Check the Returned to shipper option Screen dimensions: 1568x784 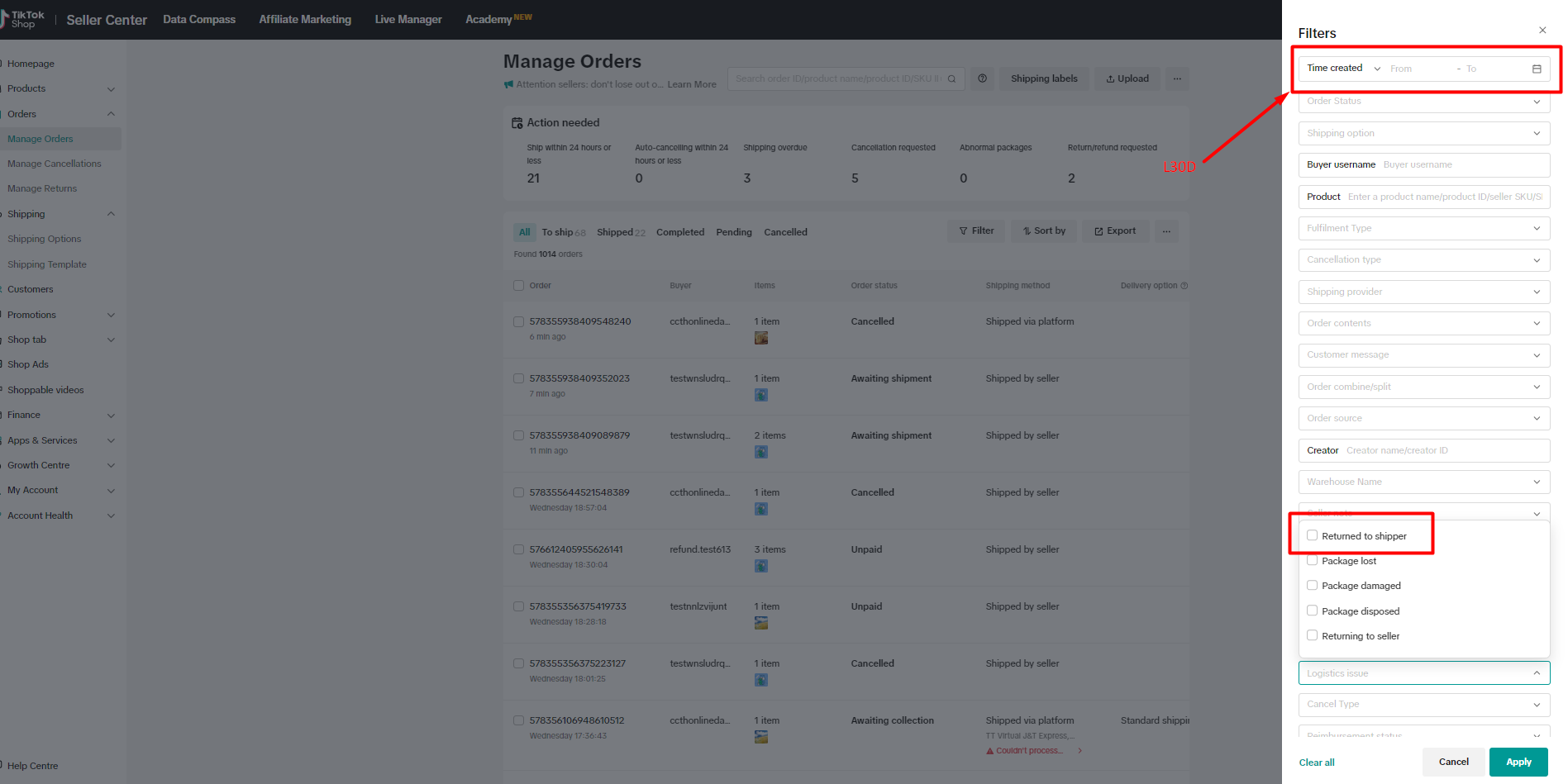[x=1312, y=535]
